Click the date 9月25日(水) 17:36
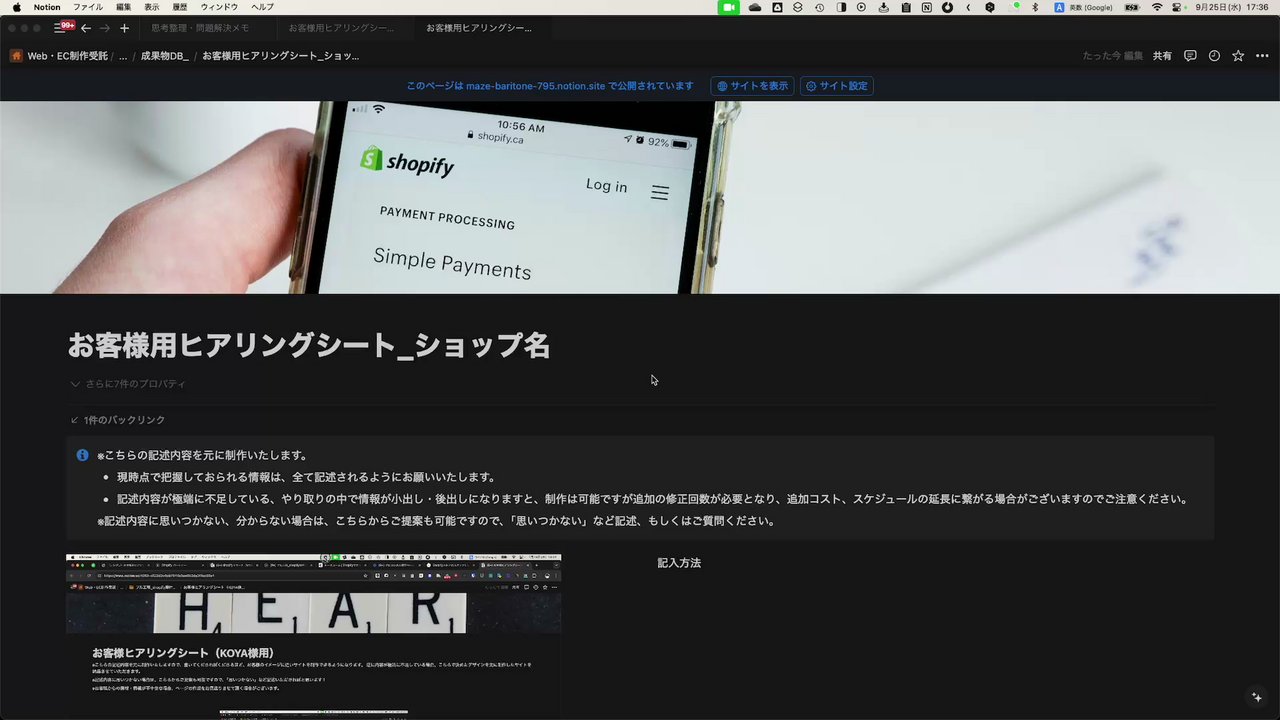1280x720 pixels. pyautogui.click(x=1232, y=7)
